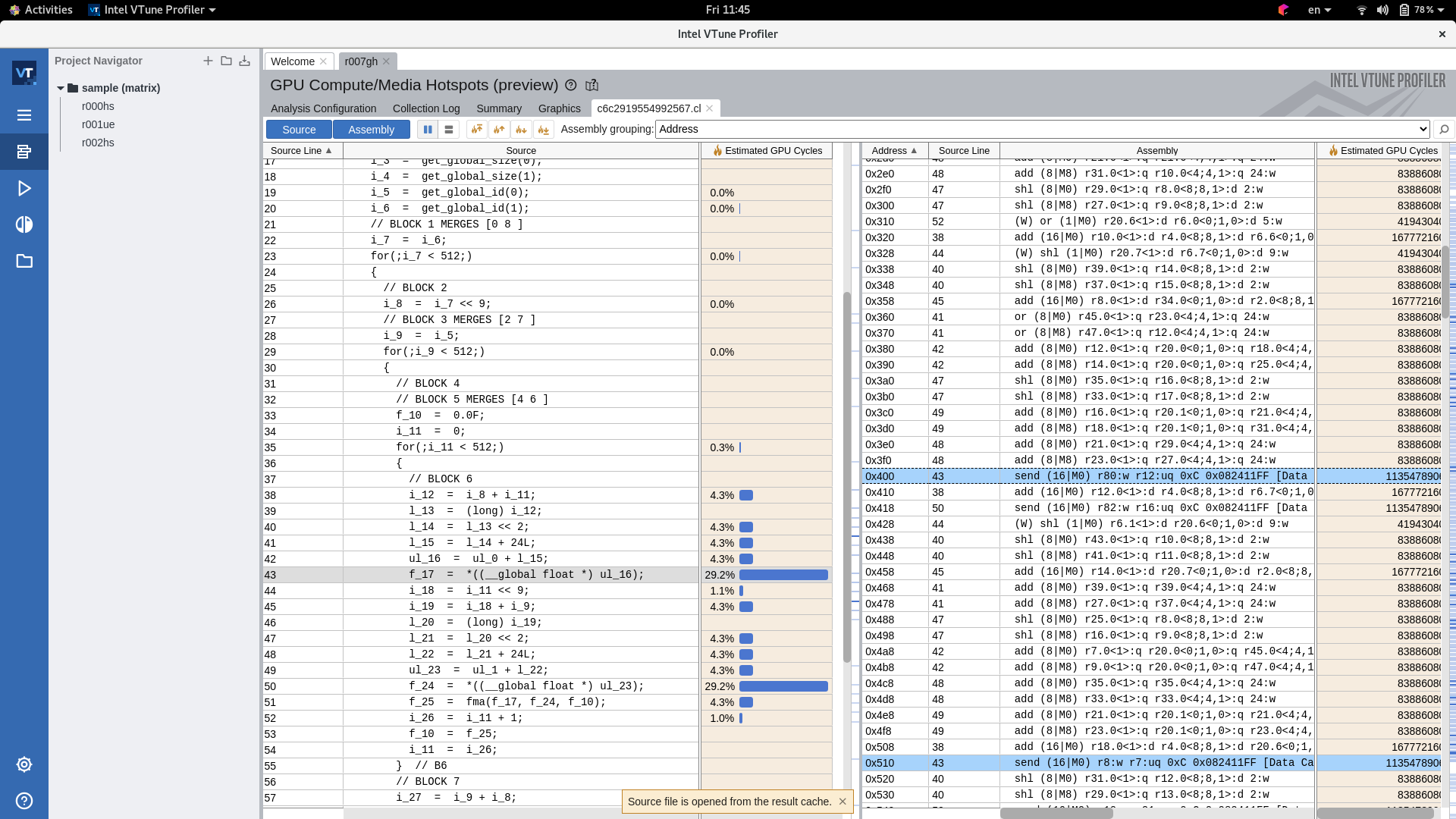
Task: Open the Welcome tab
Action: pyautogui.click(x=292, y=61)
